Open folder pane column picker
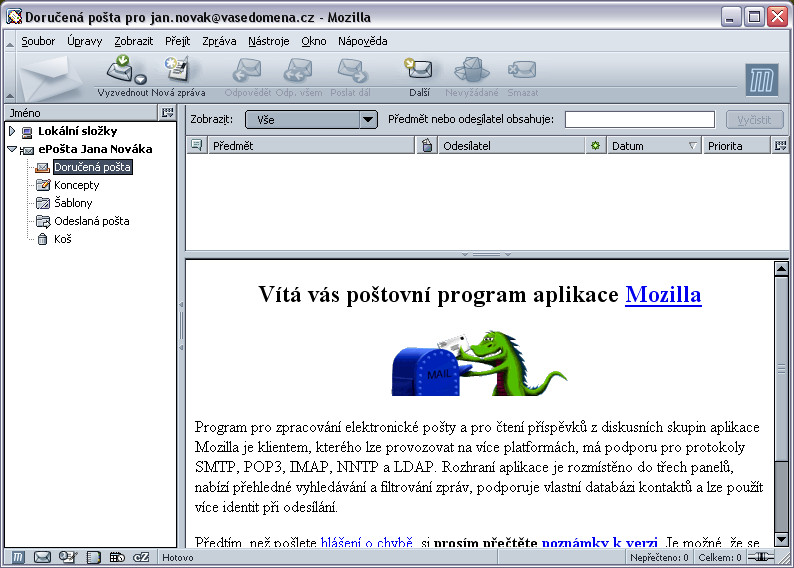 pos(168,112)
